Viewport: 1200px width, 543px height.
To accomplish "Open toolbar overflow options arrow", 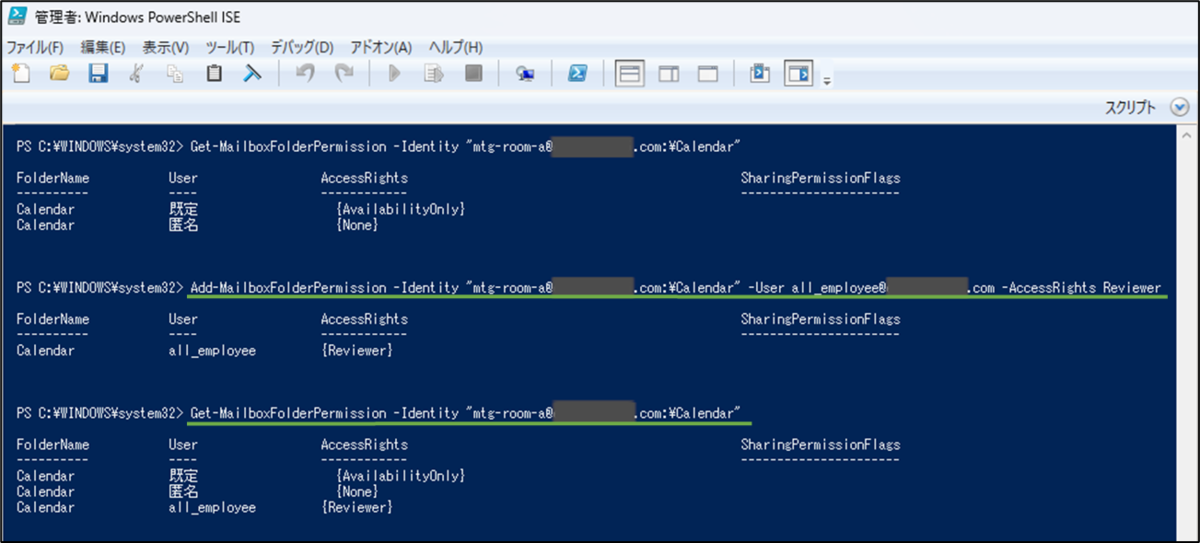I will [x=827, y=82].
